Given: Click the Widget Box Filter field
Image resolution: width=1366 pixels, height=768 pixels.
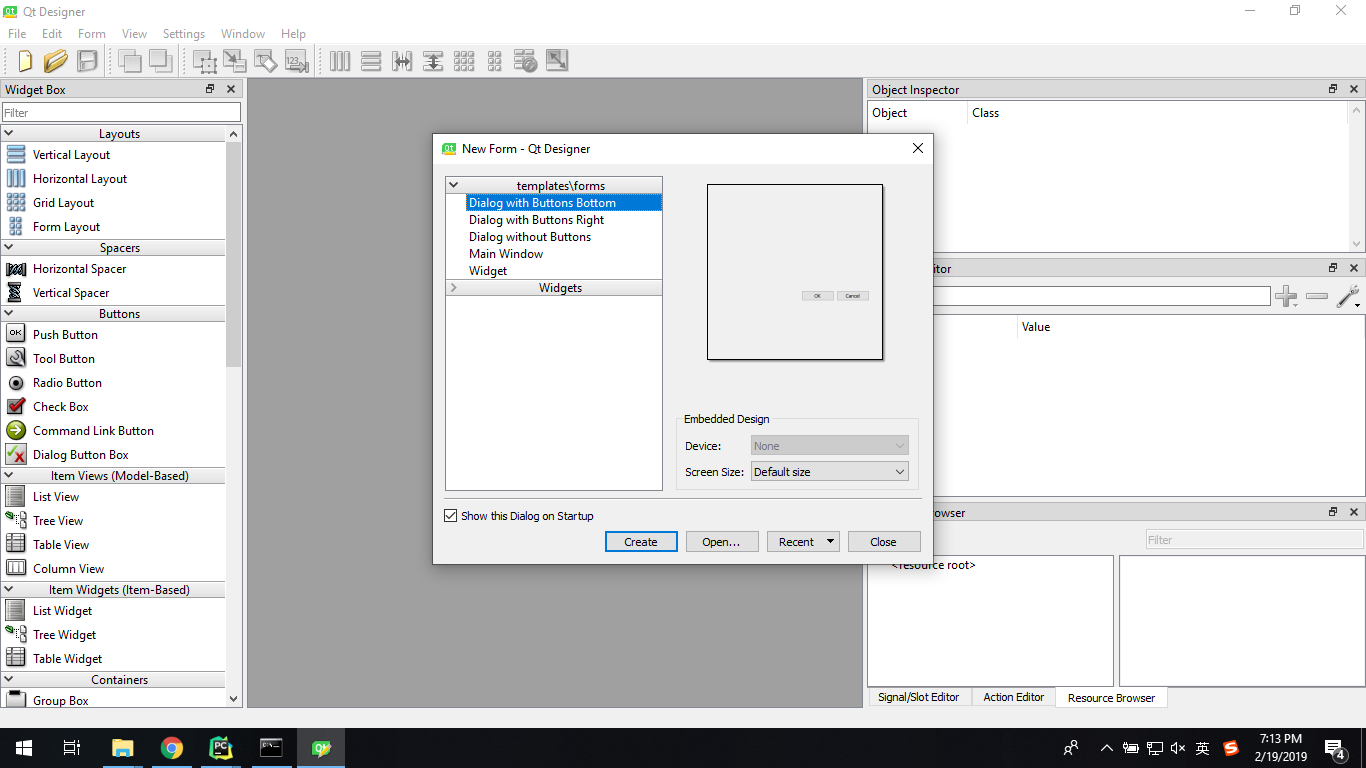Looking at the screenshot, I should (x=121, y=113).
